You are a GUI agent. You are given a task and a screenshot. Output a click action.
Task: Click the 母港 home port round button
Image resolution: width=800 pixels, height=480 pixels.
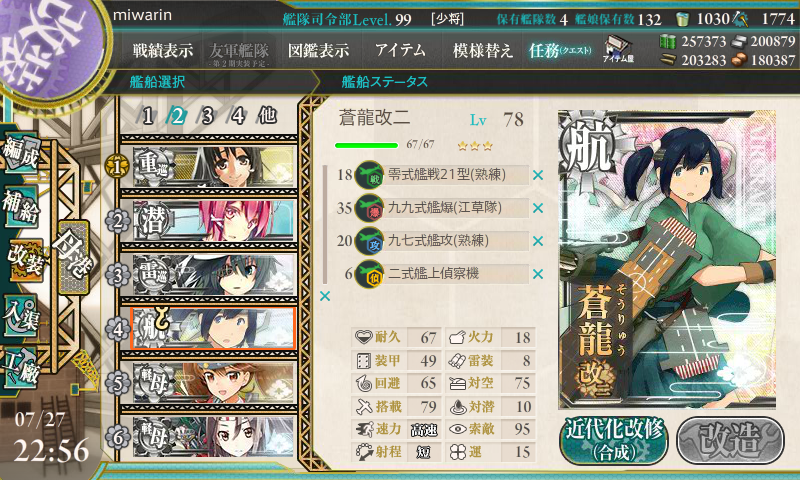point(72,256)
